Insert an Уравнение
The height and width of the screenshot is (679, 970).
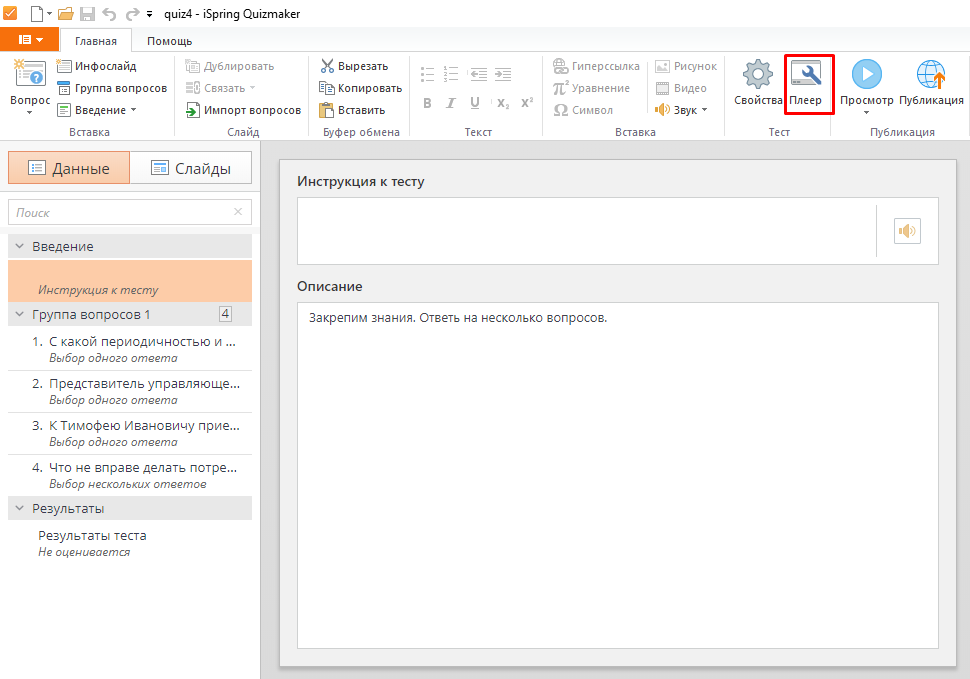(x=591, y=88)
